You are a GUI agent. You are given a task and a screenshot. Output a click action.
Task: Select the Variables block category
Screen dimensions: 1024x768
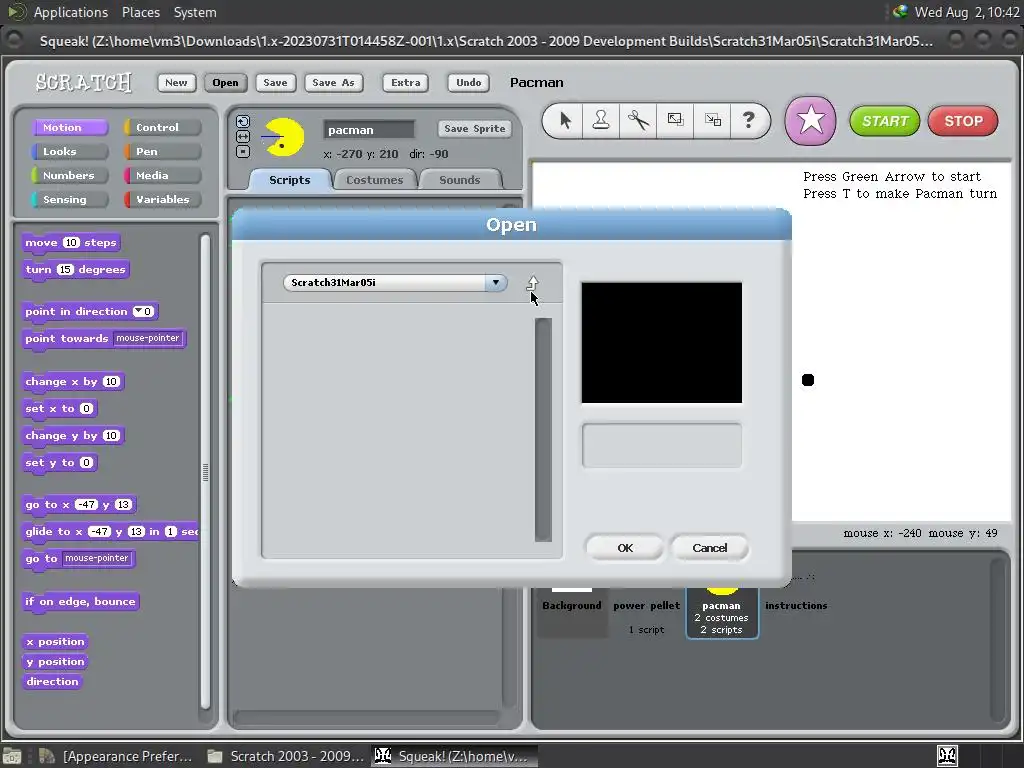point(163,200)
